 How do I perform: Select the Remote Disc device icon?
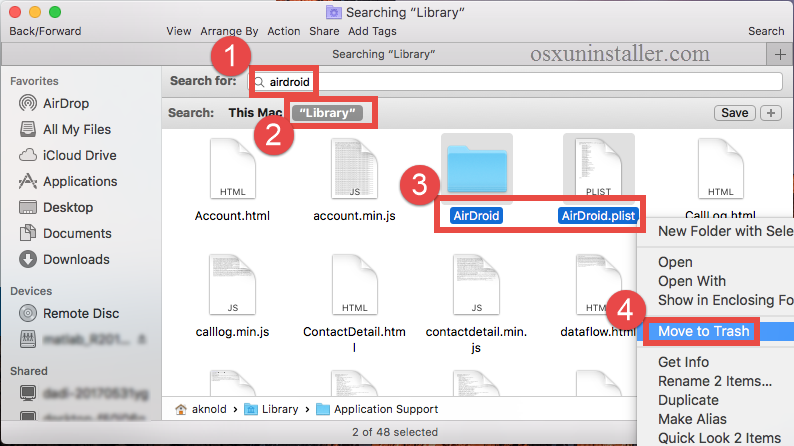[28, 313]
